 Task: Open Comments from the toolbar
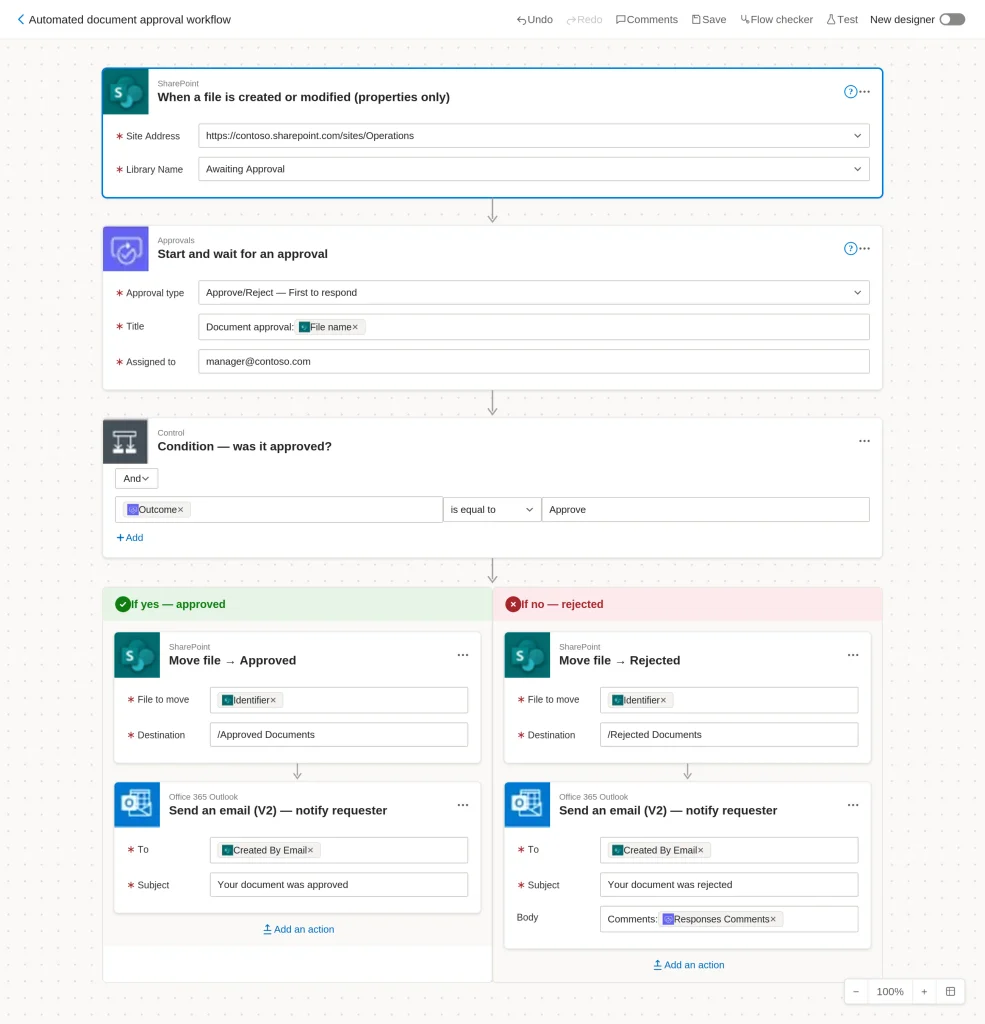pyautogui.click(x=647, y=20)
